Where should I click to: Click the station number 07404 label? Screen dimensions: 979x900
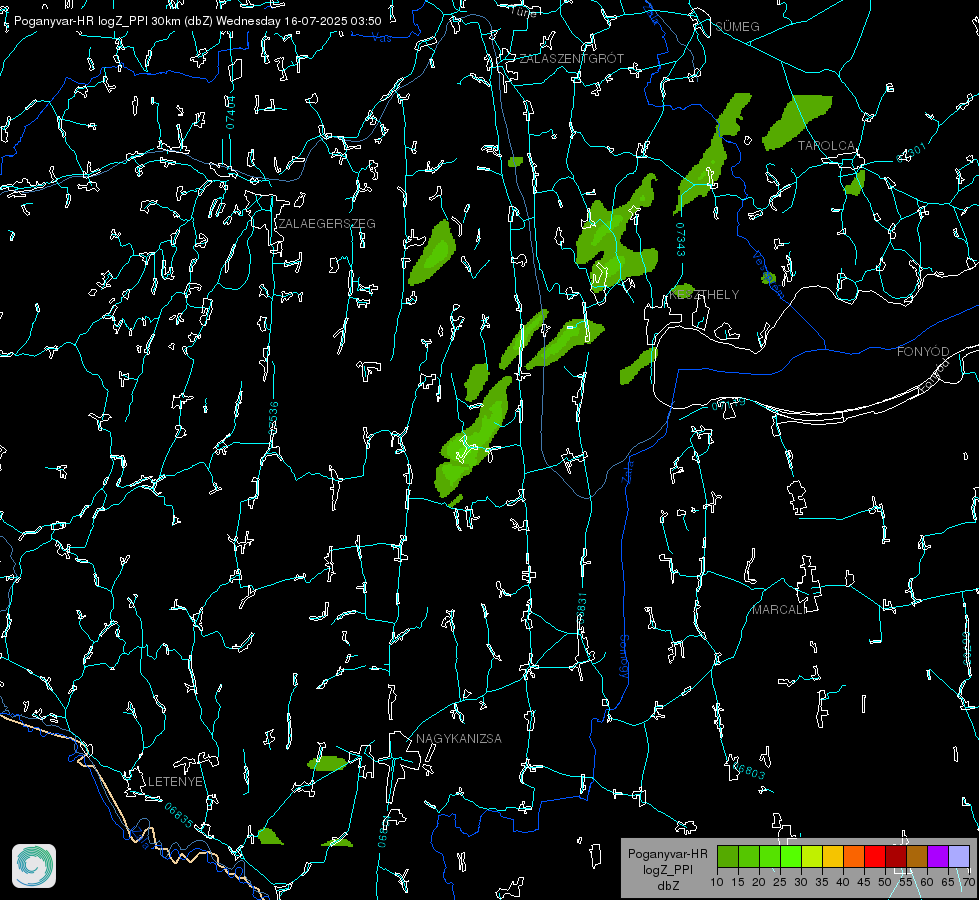(x=230, y=113)
